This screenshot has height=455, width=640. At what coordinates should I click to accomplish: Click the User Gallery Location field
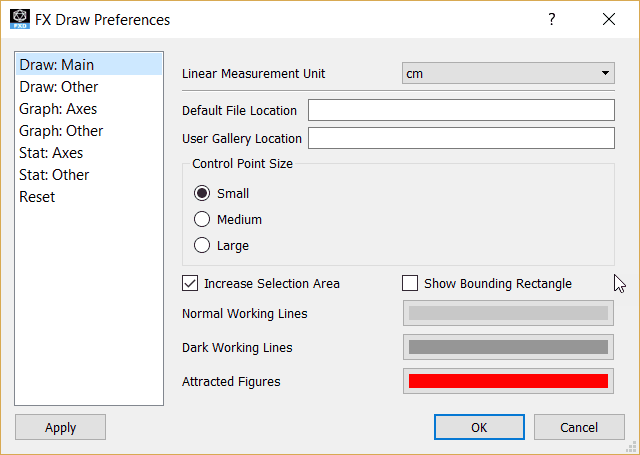point(461,138)
